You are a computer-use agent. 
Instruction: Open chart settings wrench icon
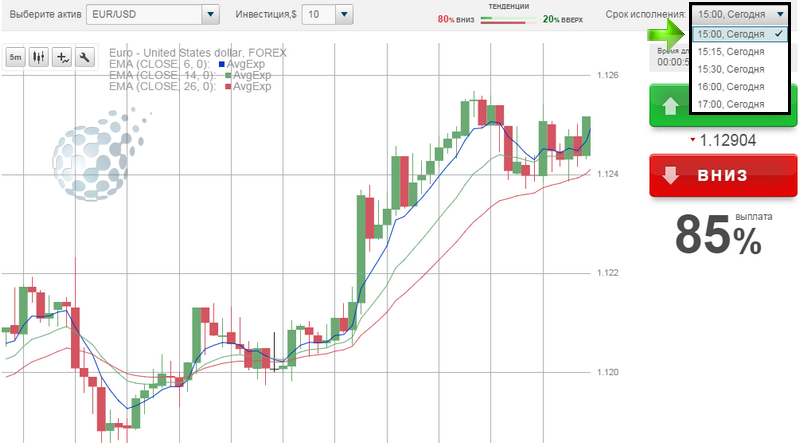click(x=84, y=58)
